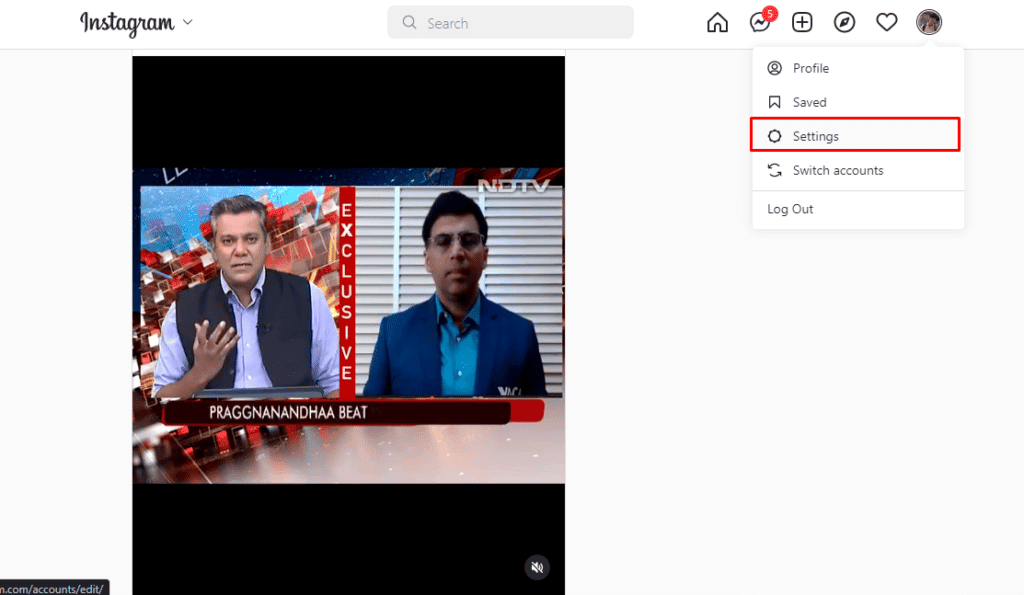Open the Explore compass icon

click(x=844, y=23)
